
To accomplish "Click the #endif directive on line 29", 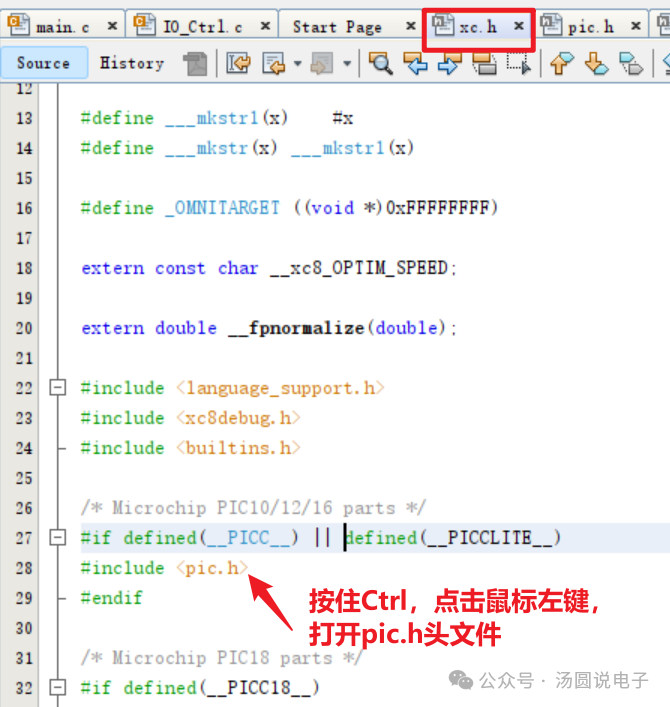I will (111, 598).
